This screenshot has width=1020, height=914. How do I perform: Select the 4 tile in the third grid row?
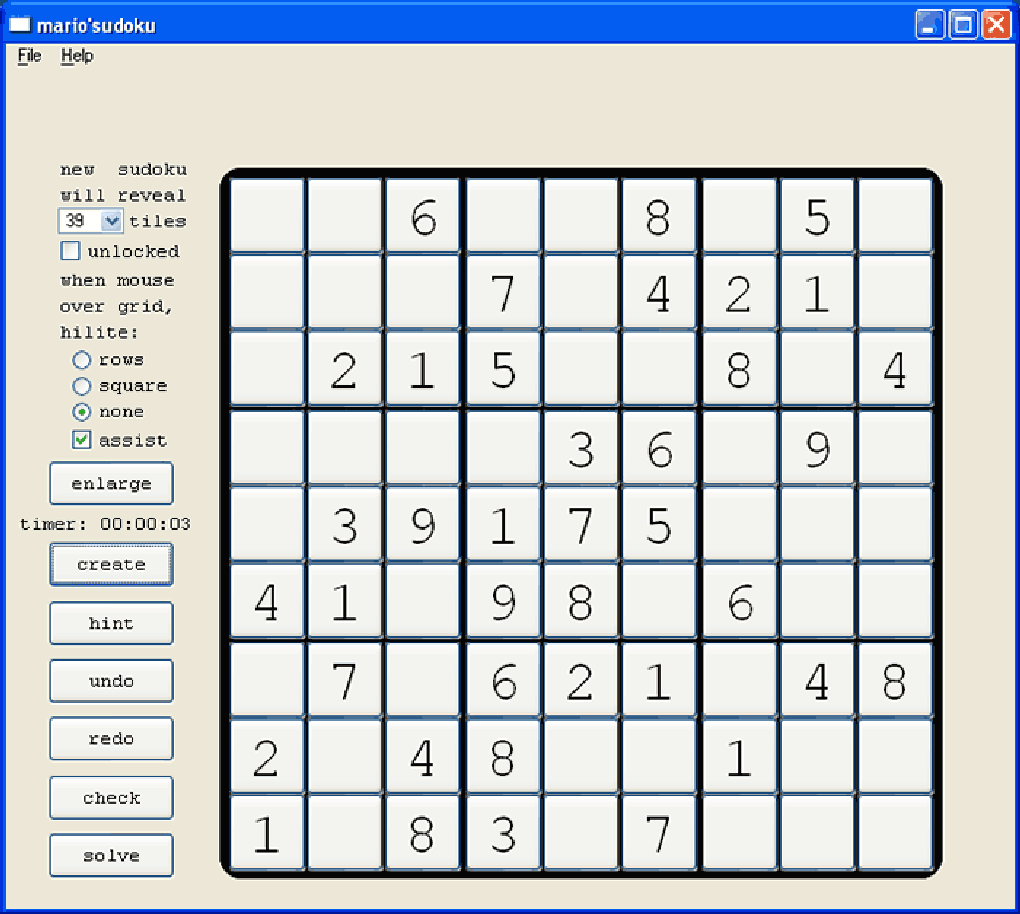pos(895,370)
